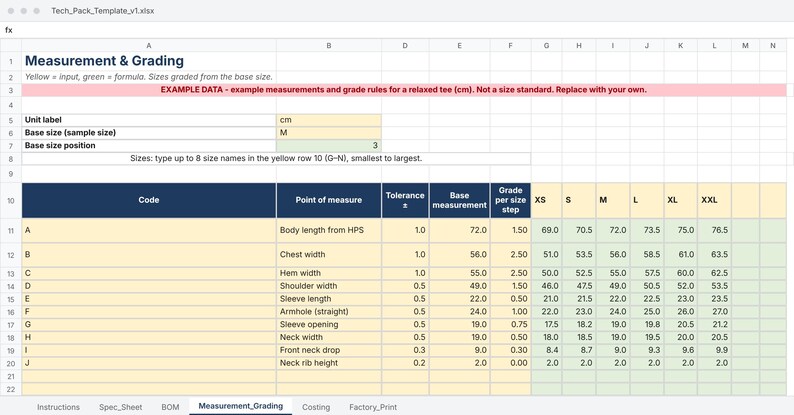Select the sizes instruction note in row 8

276,158
